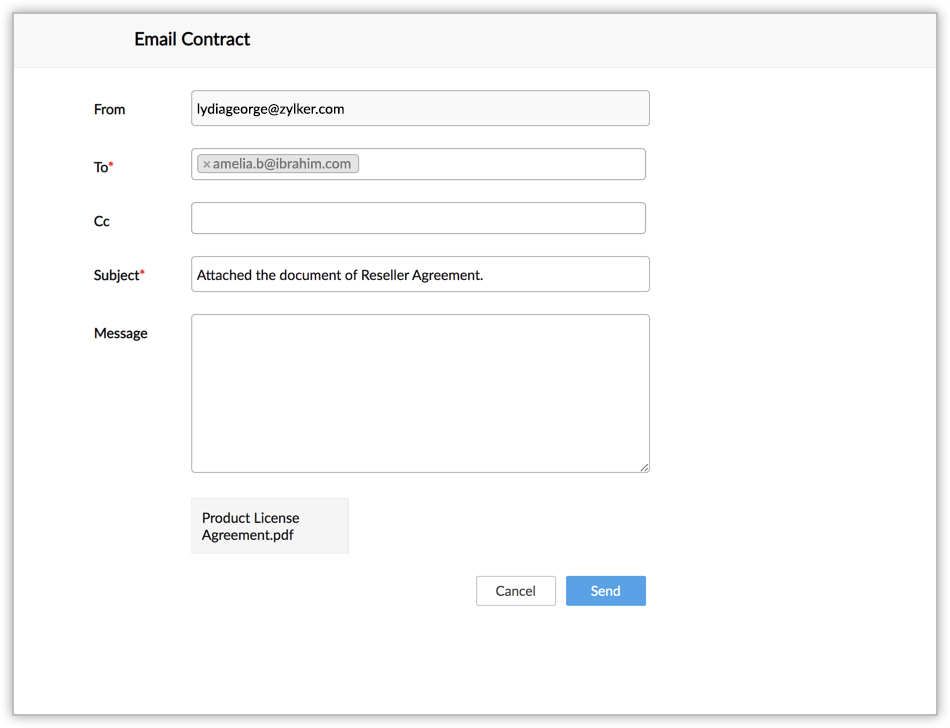Focus the Cc input field

418,218
